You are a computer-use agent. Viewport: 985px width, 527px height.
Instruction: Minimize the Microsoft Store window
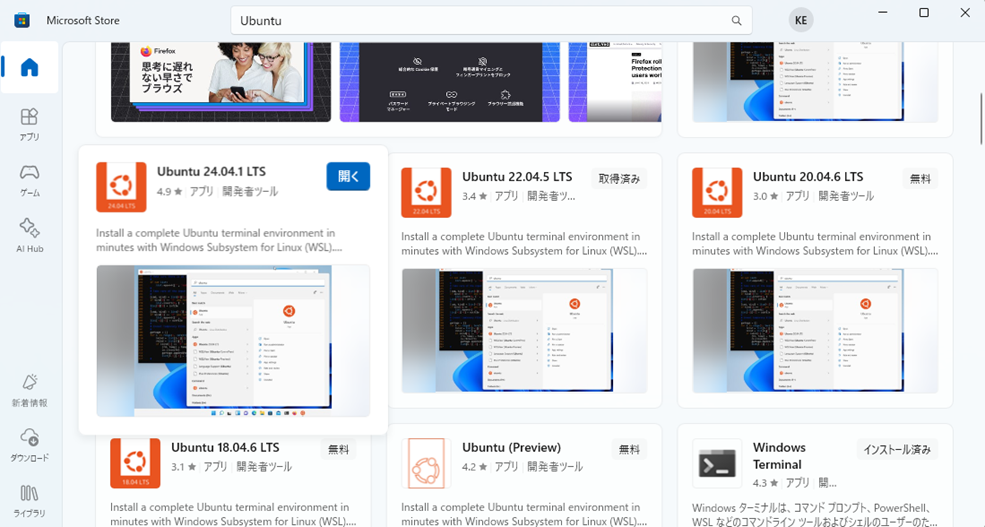click(883, 13)
